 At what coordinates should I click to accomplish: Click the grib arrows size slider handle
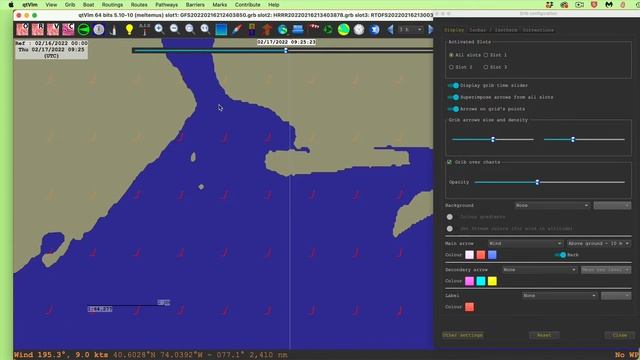click(493, 140)
